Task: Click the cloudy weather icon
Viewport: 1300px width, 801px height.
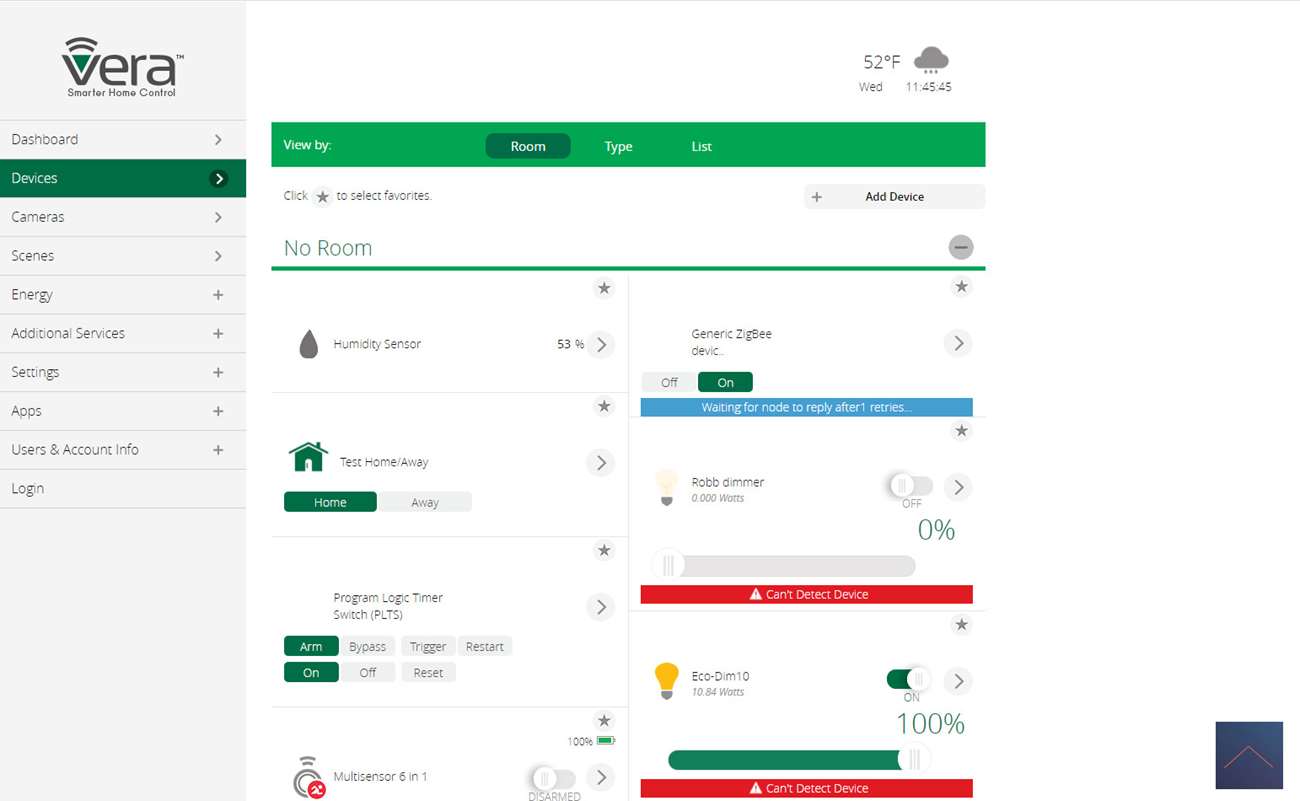Action: 931,60
